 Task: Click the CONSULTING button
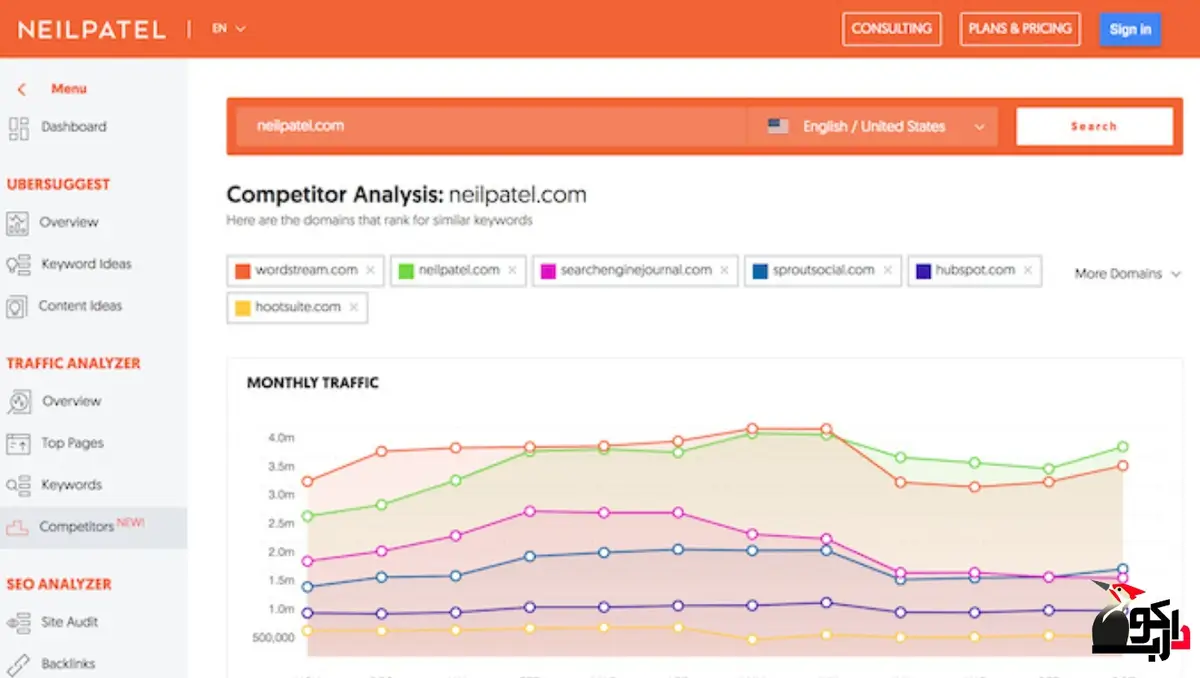(x=891, y=29)
